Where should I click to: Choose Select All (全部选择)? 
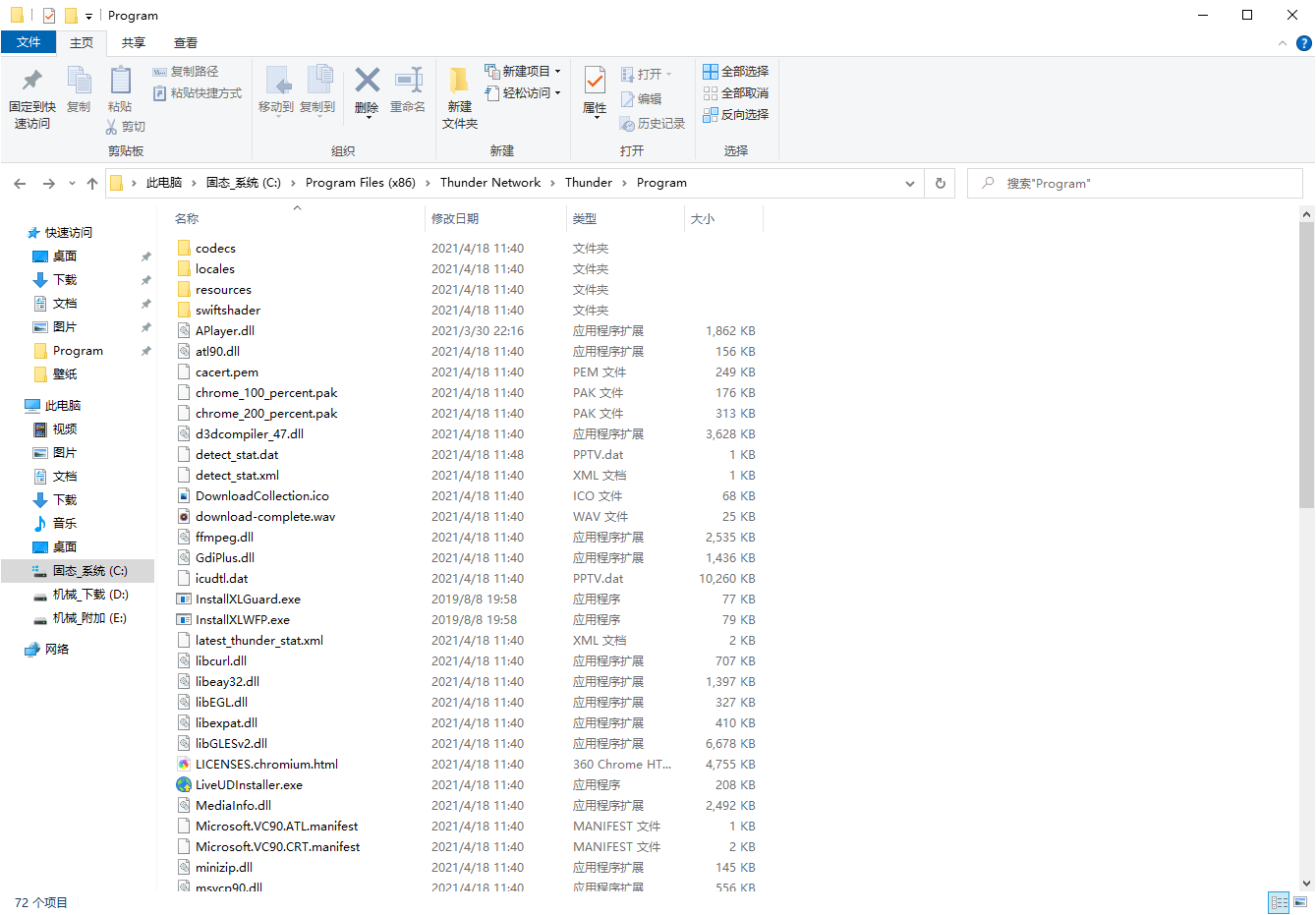(736, 72)
